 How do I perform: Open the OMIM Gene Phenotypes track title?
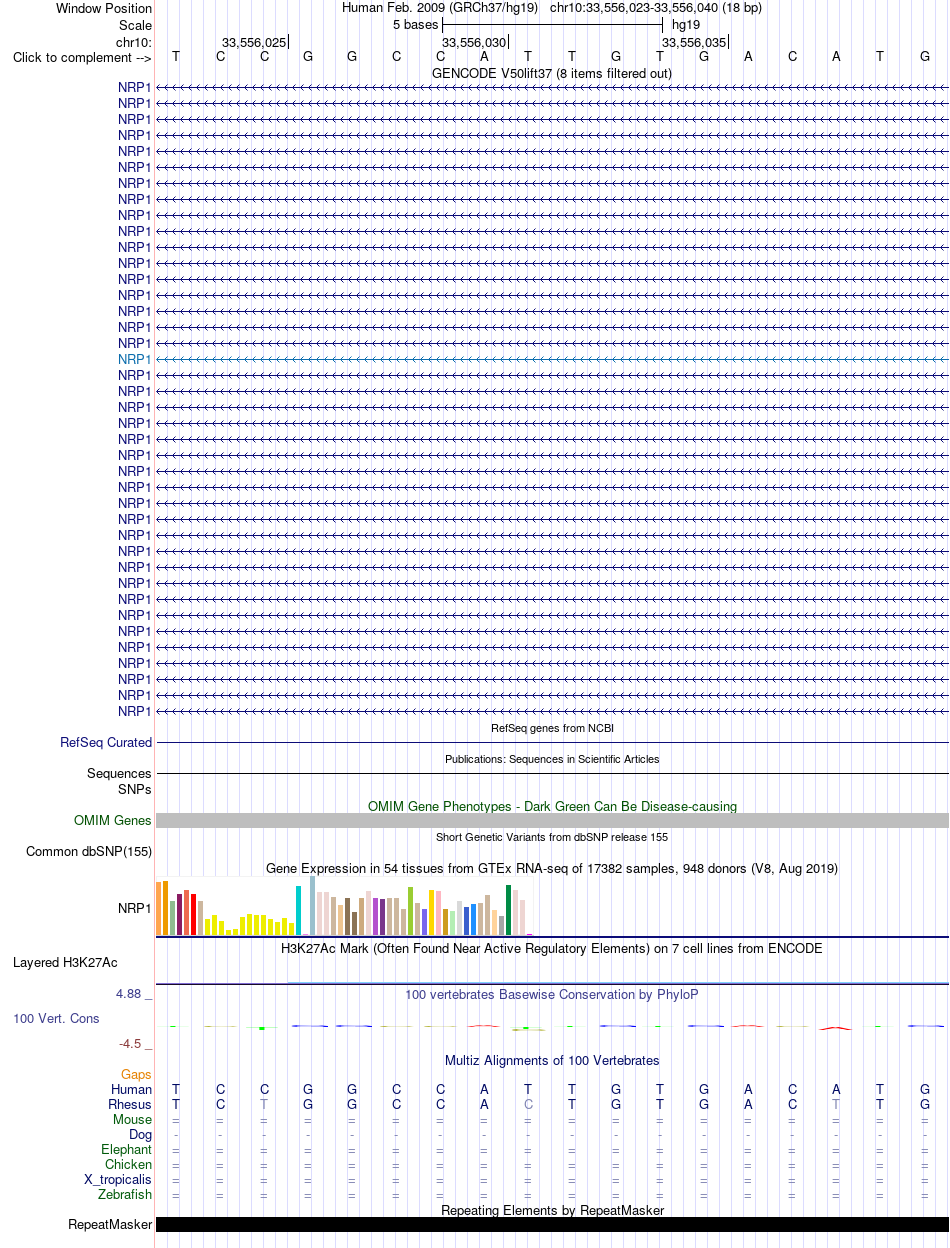coord(552,806)
